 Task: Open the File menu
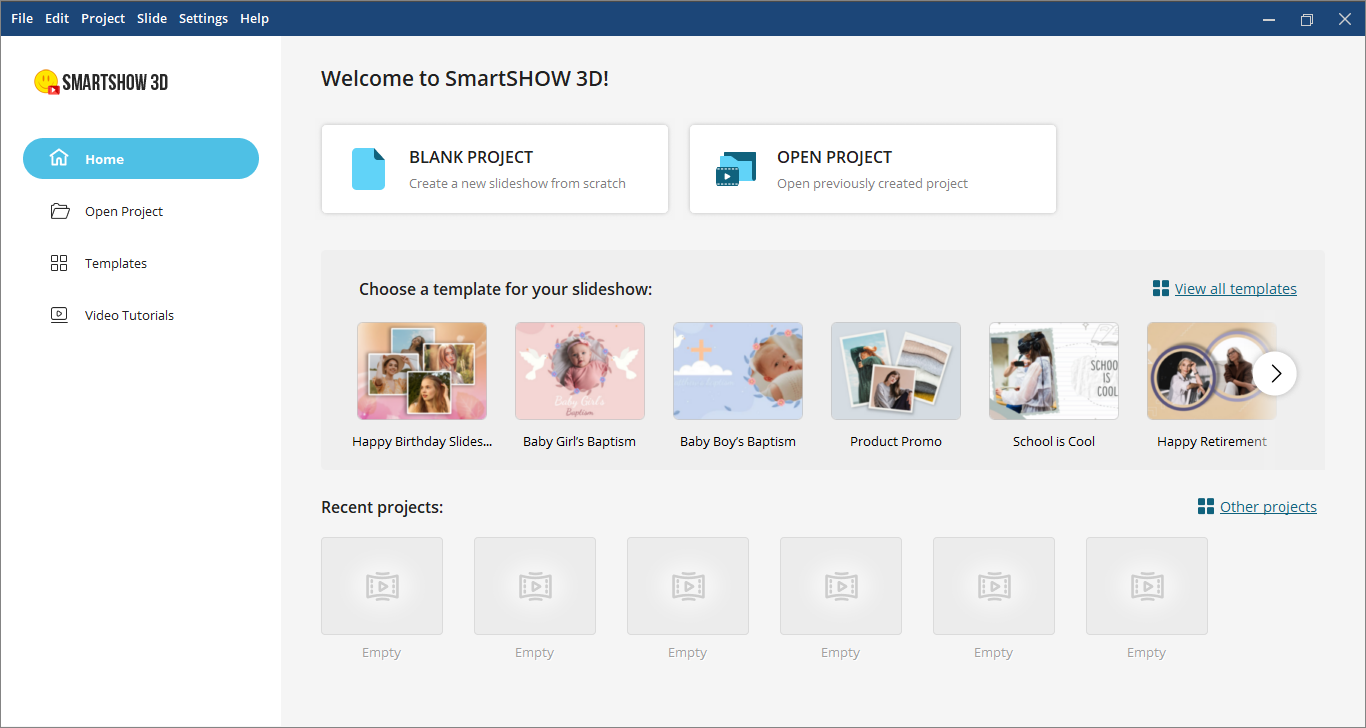(x=22, y=18)
